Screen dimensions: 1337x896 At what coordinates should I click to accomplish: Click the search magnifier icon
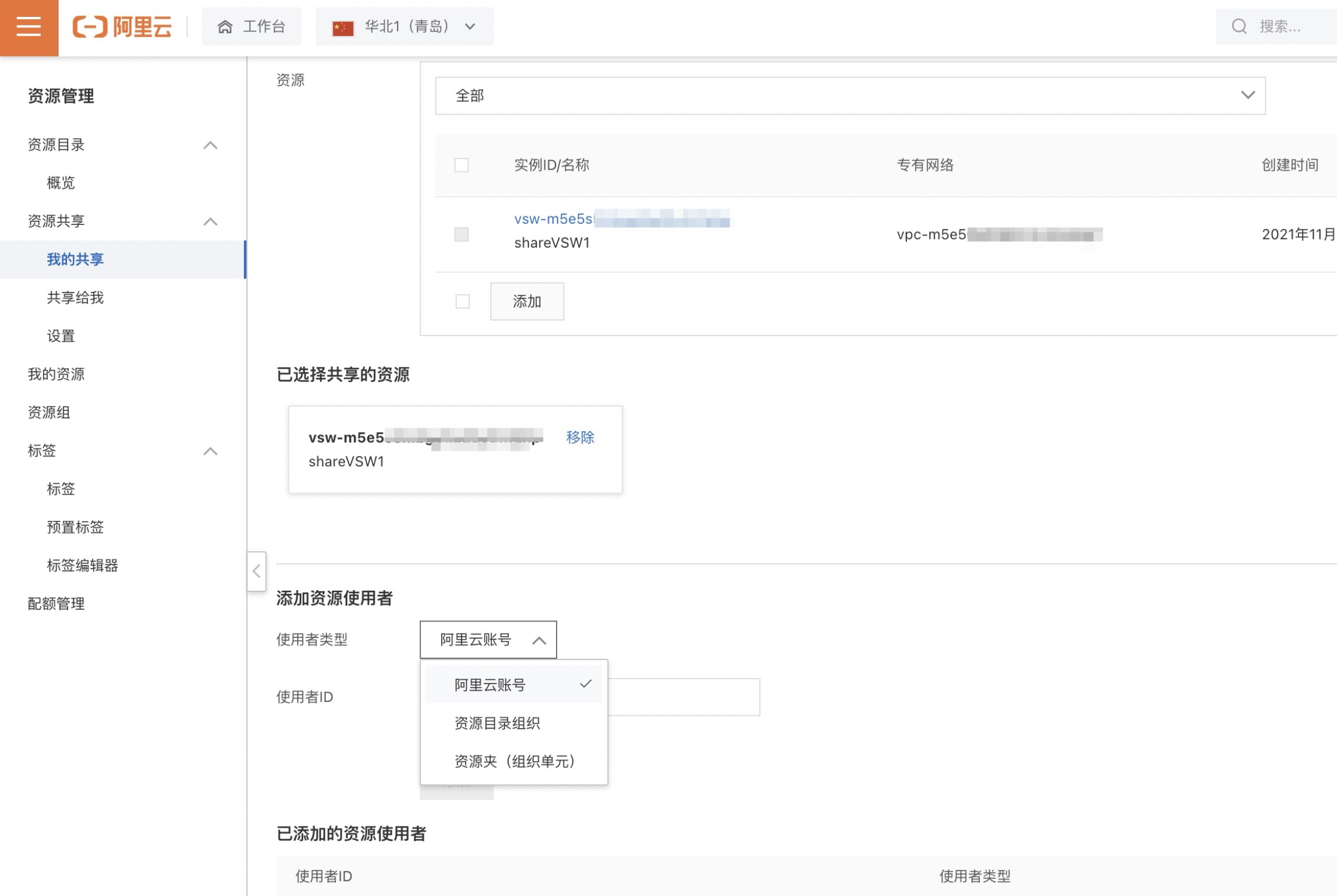[x=1239, y=27]
